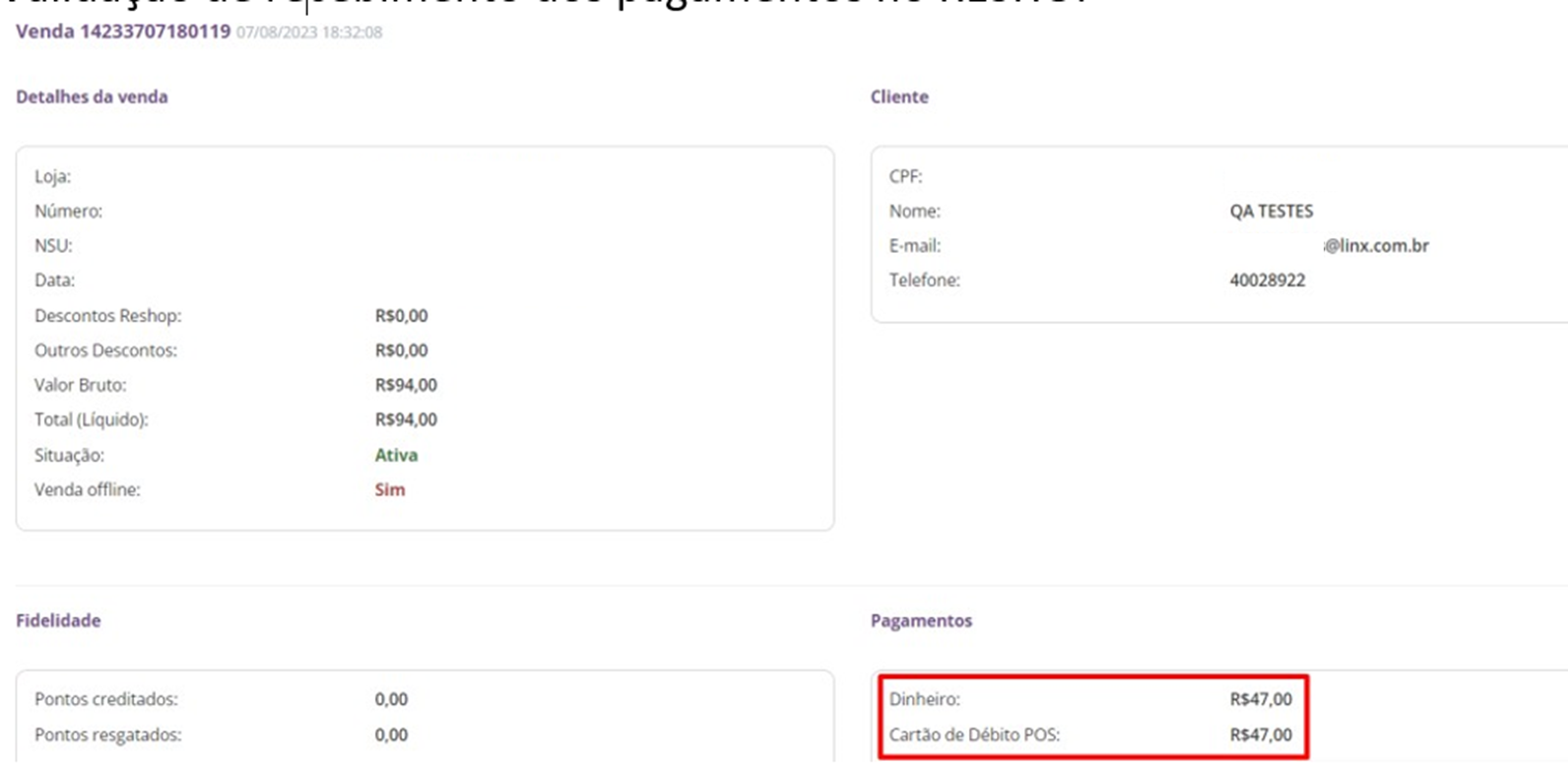Click the Dinheiro payment amount R$47,00
This screenshot has width=1568, height=765.
pyautogui.click(x=1261, y=699)
